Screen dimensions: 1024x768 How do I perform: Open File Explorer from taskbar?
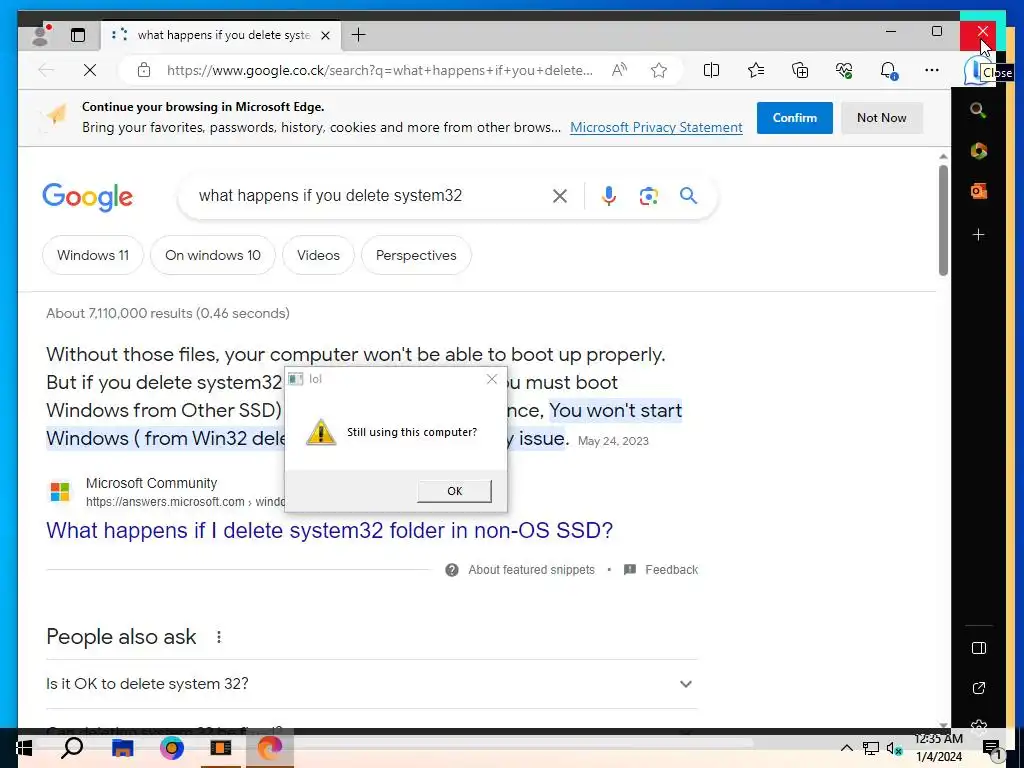pyautogui.click(x=122, y=748)
